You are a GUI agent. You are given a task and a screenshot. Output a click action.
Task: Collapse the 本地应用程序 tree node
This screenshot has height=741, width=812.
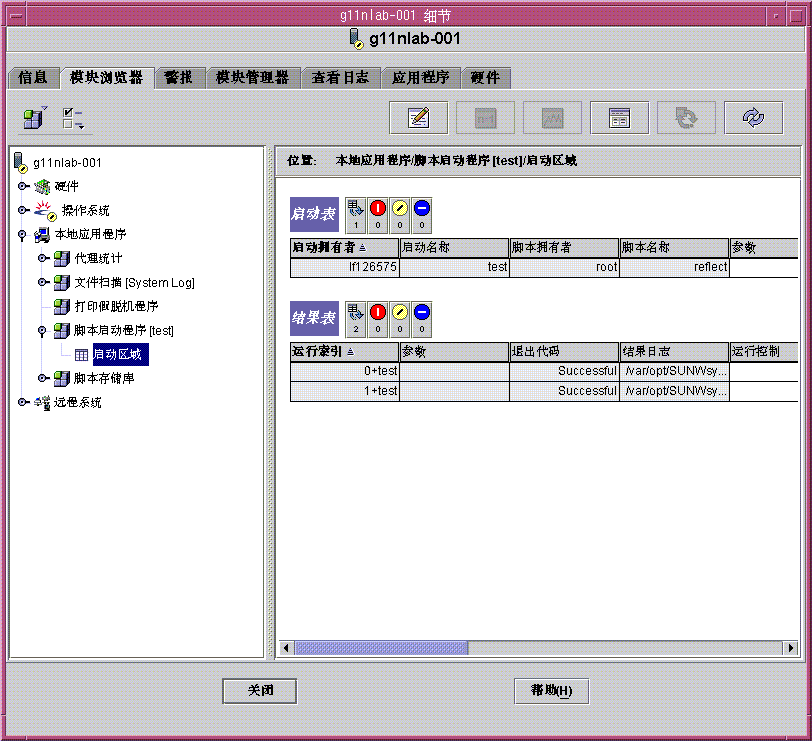pyautogui.click(x=22, y=235)
